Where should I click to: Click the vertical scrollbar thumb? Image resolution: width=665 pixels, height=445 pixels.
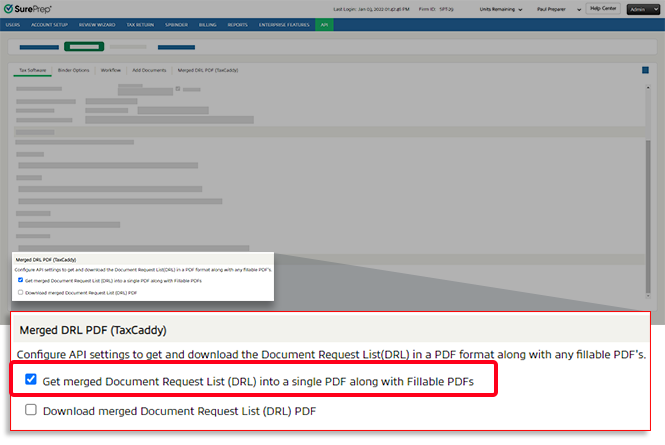[648, 216]
